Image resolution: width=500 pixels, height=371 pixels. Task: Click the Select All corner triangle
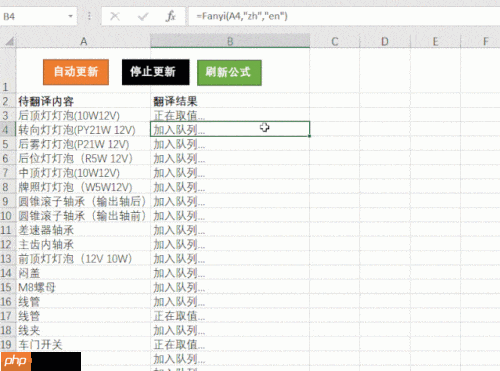[9, 42]
